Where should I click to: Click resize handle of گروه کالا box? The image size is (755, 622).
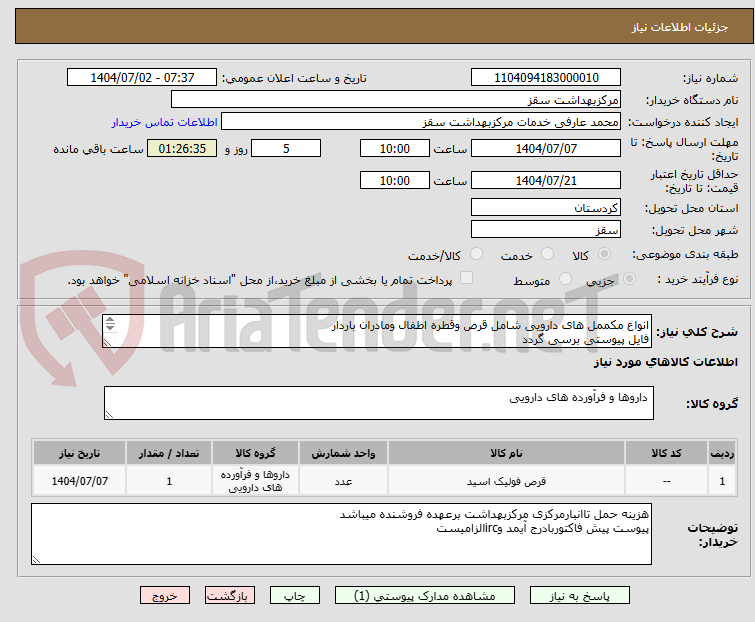(x=109, y=415)
